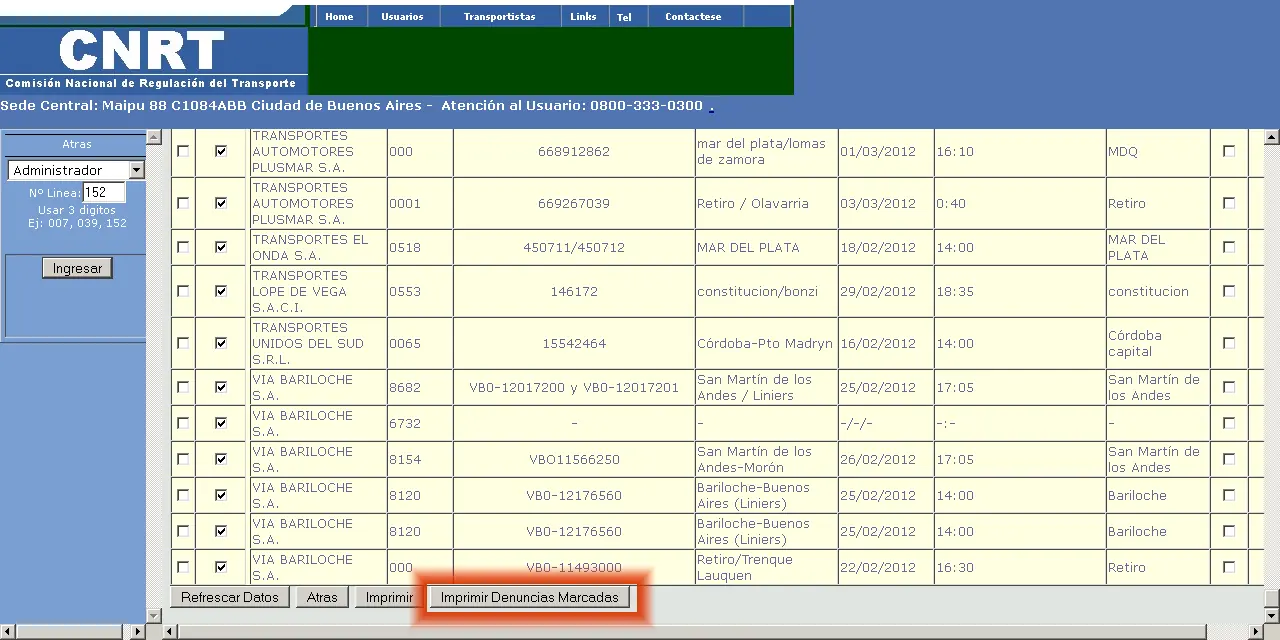Click the CNRT logo banner

153,60
